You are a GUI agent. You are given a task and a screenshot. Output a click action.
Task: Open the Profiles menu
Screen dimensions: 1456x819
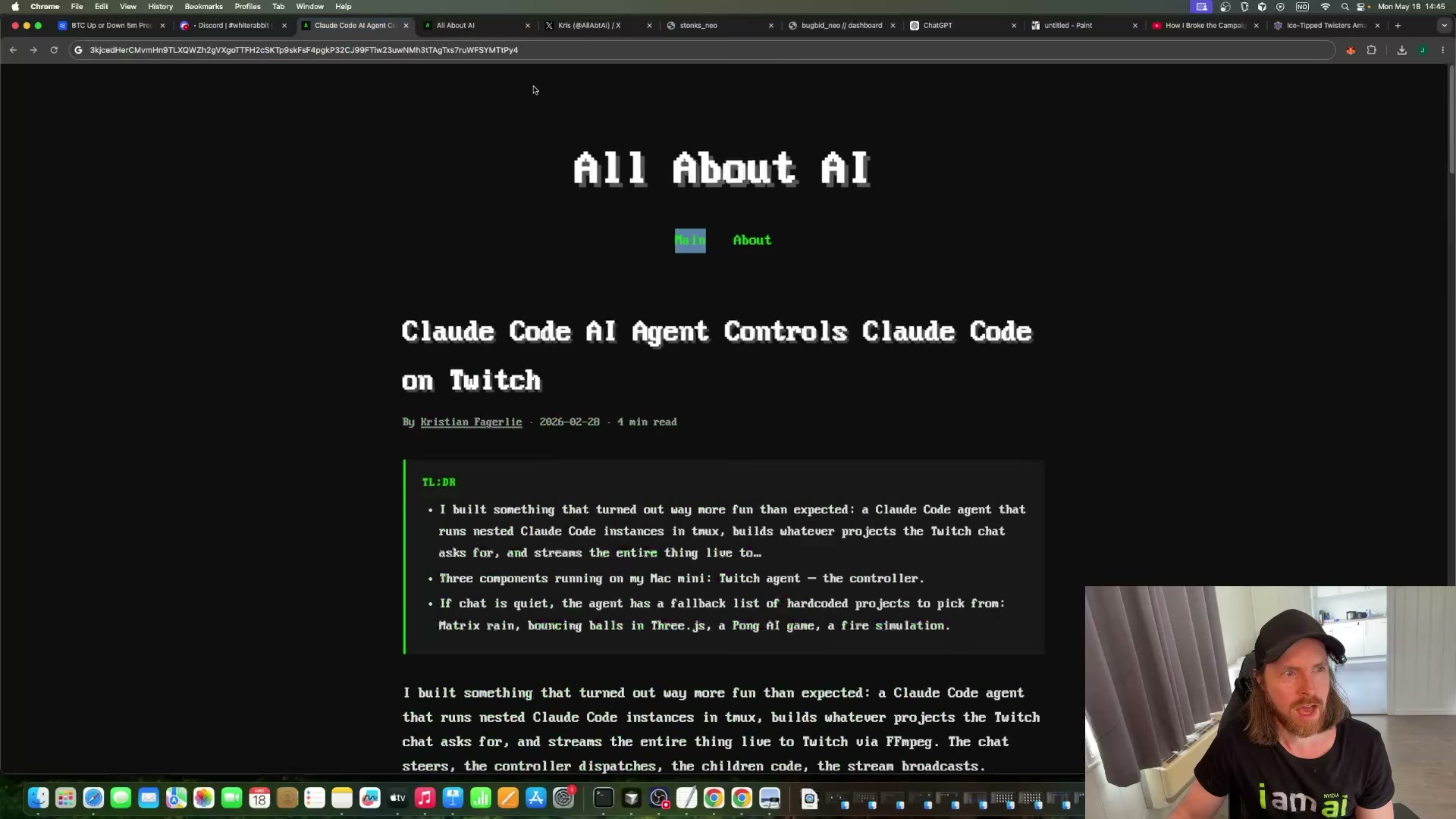coord(247,7)
